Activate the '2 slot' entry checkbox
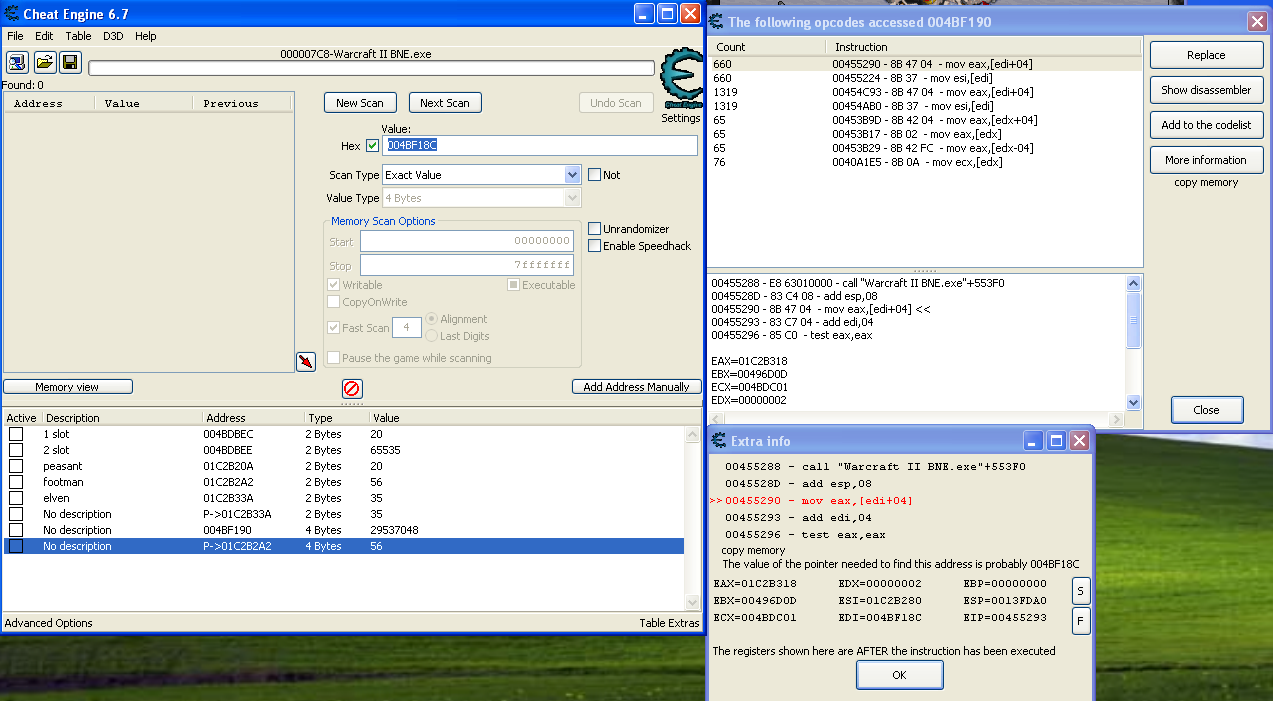The image size is (1273, 701). [16, 450]
